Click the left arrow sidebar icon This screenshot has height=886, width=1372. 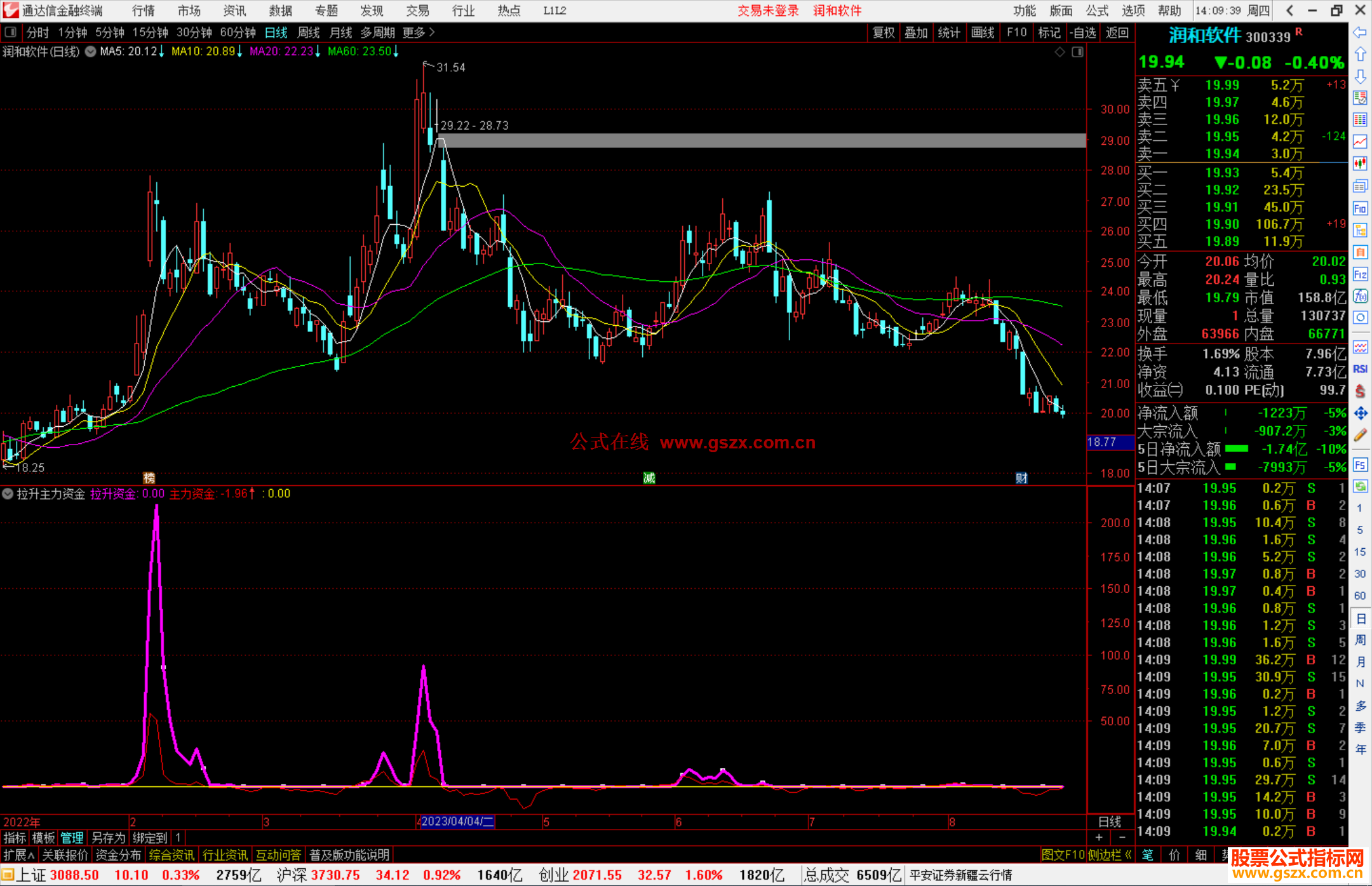(1360, 32)
